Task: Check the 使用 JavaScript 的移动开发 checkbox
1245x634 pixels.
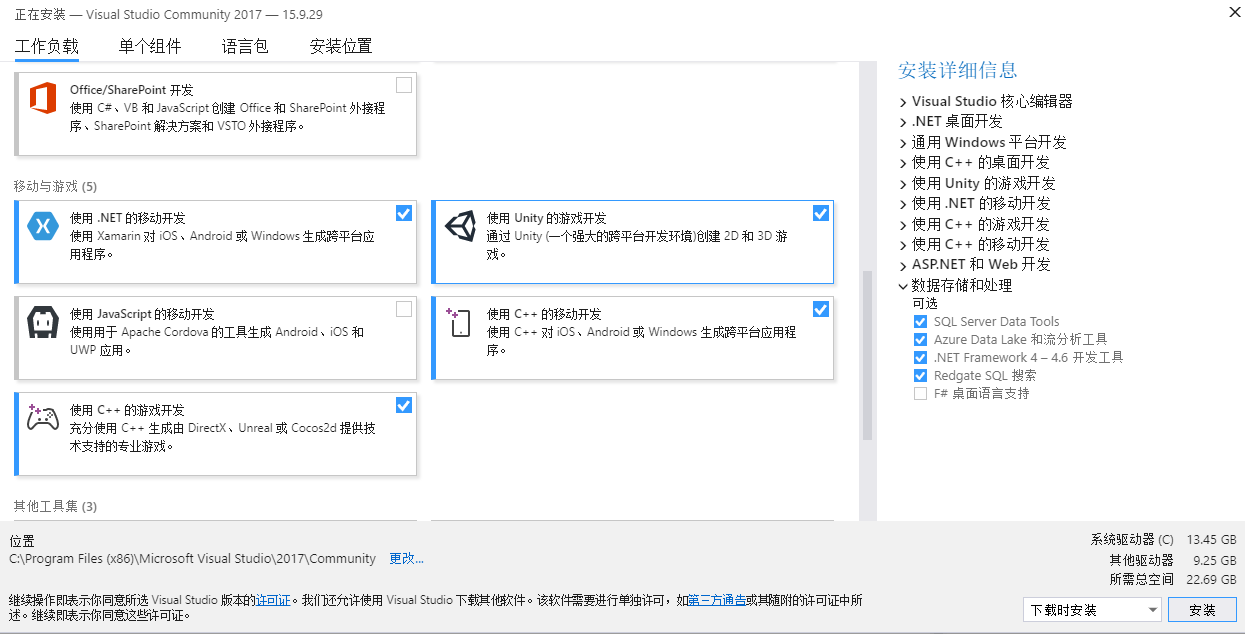Action: [x=403, y=309]
